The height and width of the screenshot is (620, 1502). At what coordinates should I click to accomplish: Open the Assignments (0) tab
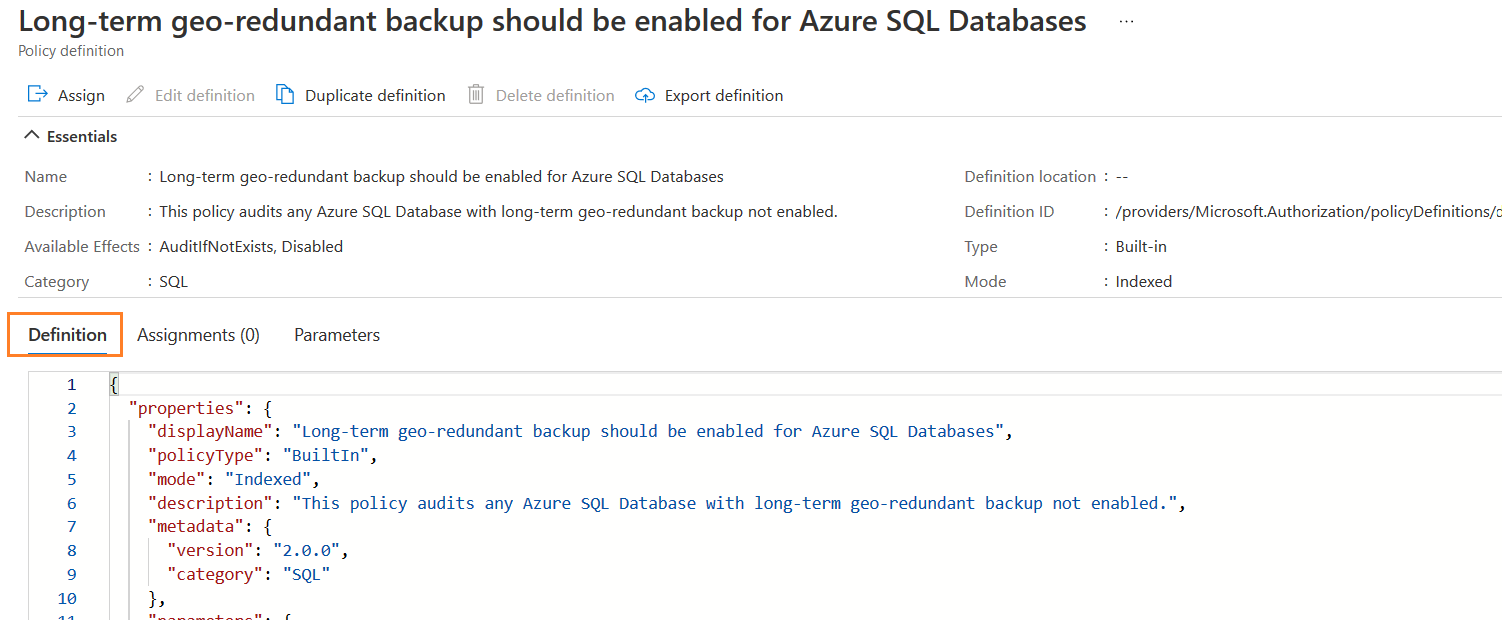click(198, 335)
